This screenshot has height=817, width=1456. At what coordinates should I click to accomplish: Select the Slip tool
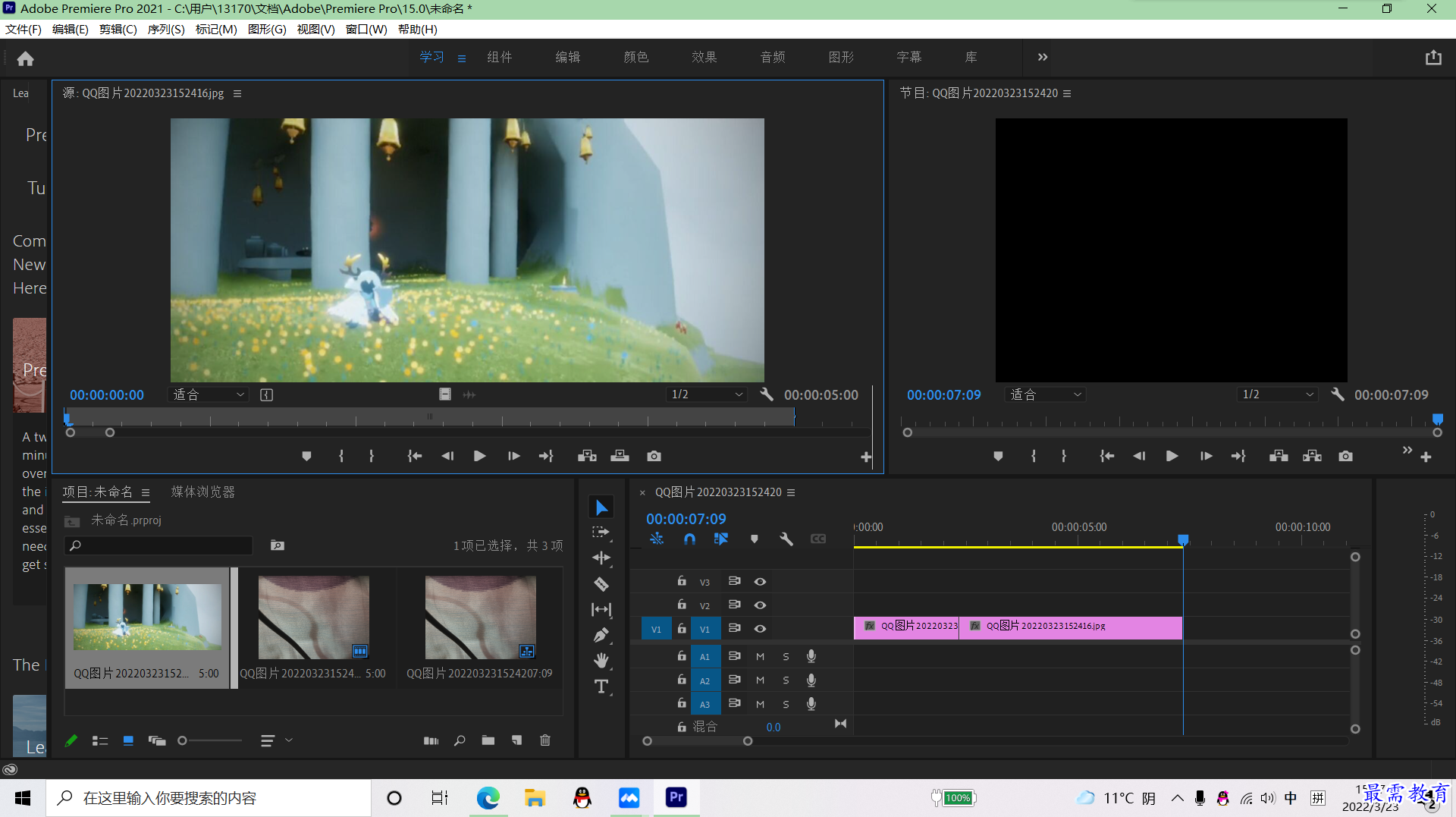tap(601, 609)
